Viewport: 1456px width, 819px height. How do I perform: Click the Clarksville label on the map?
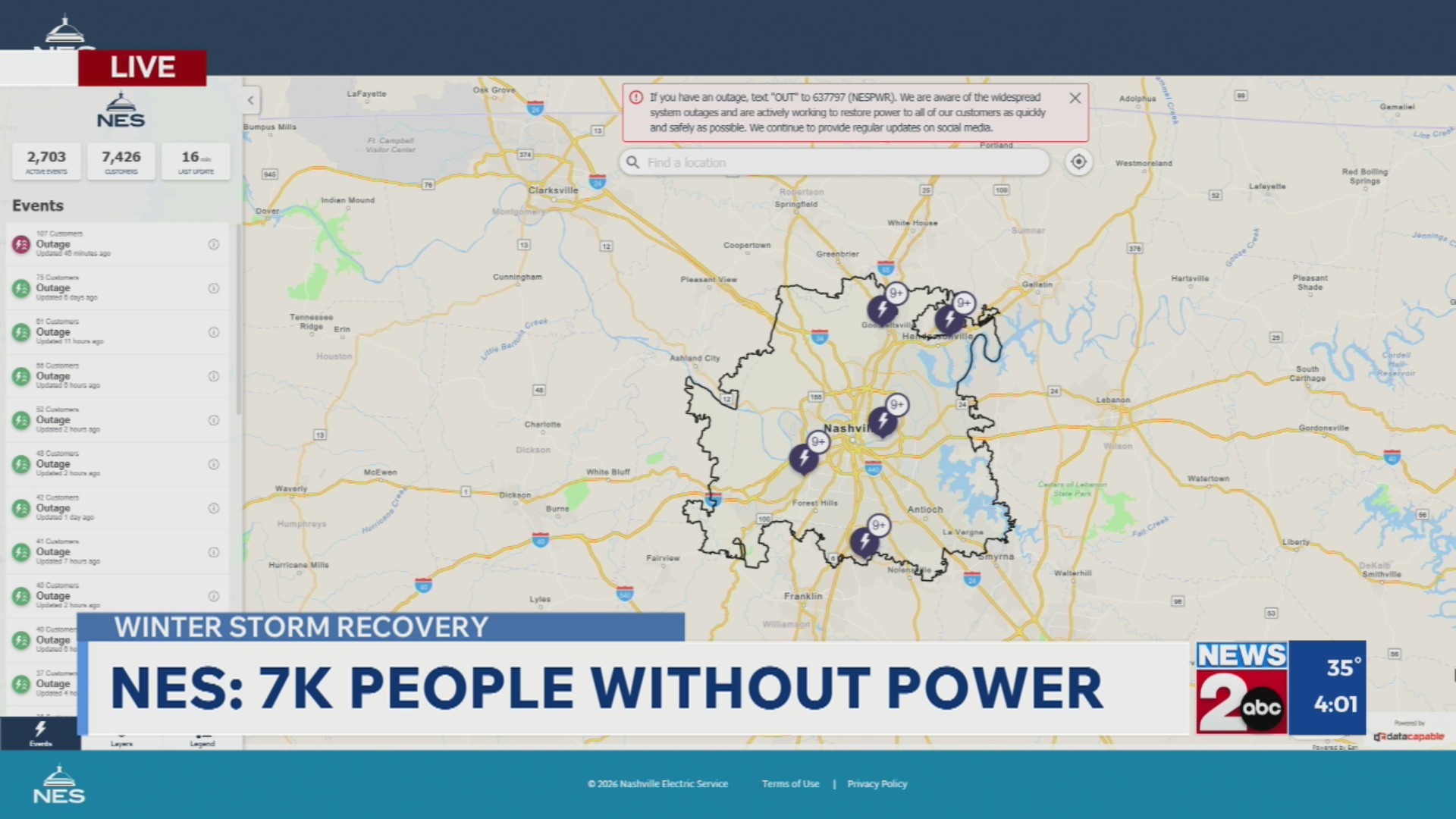[x=554, y=190]
